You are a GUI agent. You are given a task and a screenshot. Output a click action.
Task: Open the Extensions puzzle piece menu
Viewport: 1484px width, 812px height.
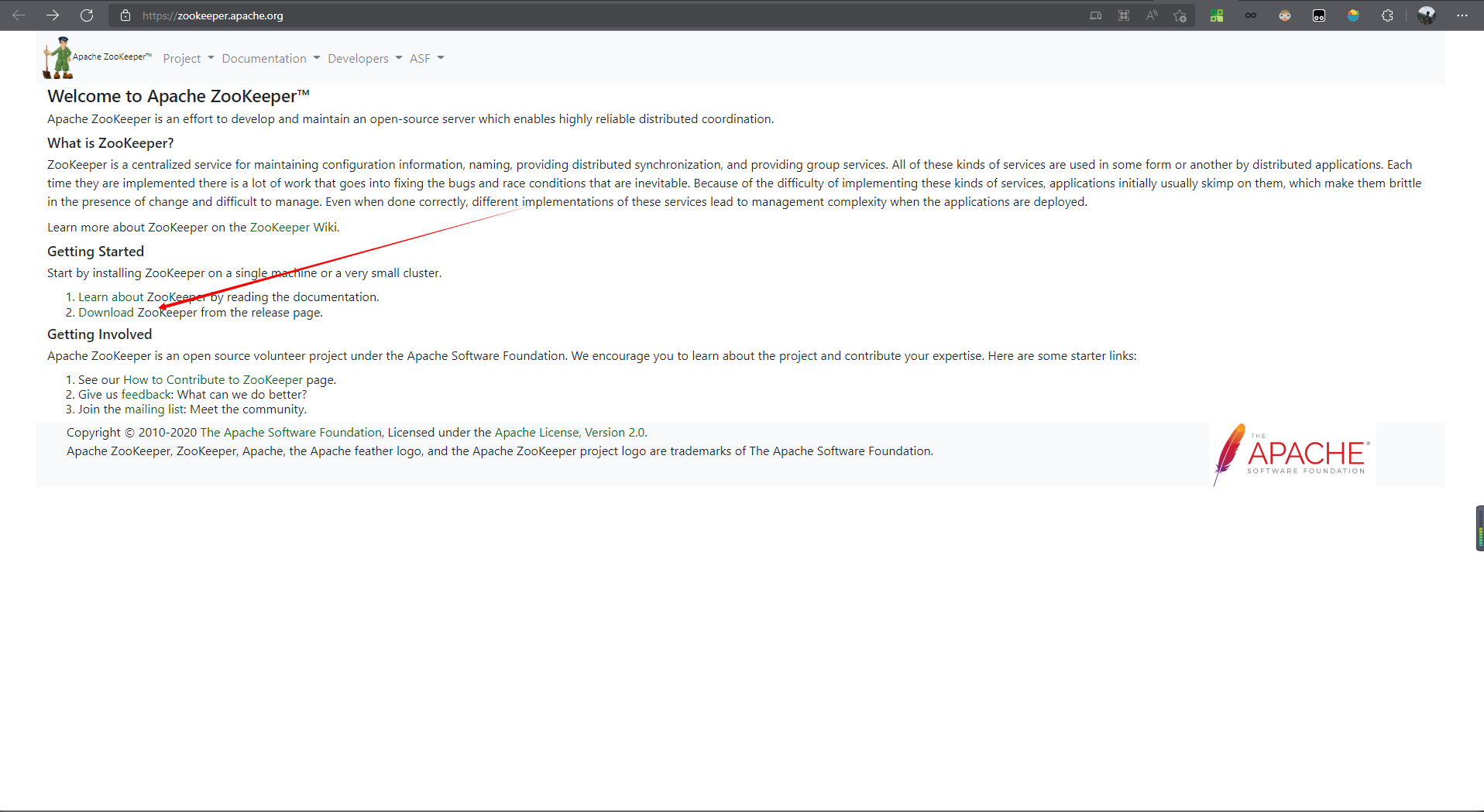pos(1387,15)
